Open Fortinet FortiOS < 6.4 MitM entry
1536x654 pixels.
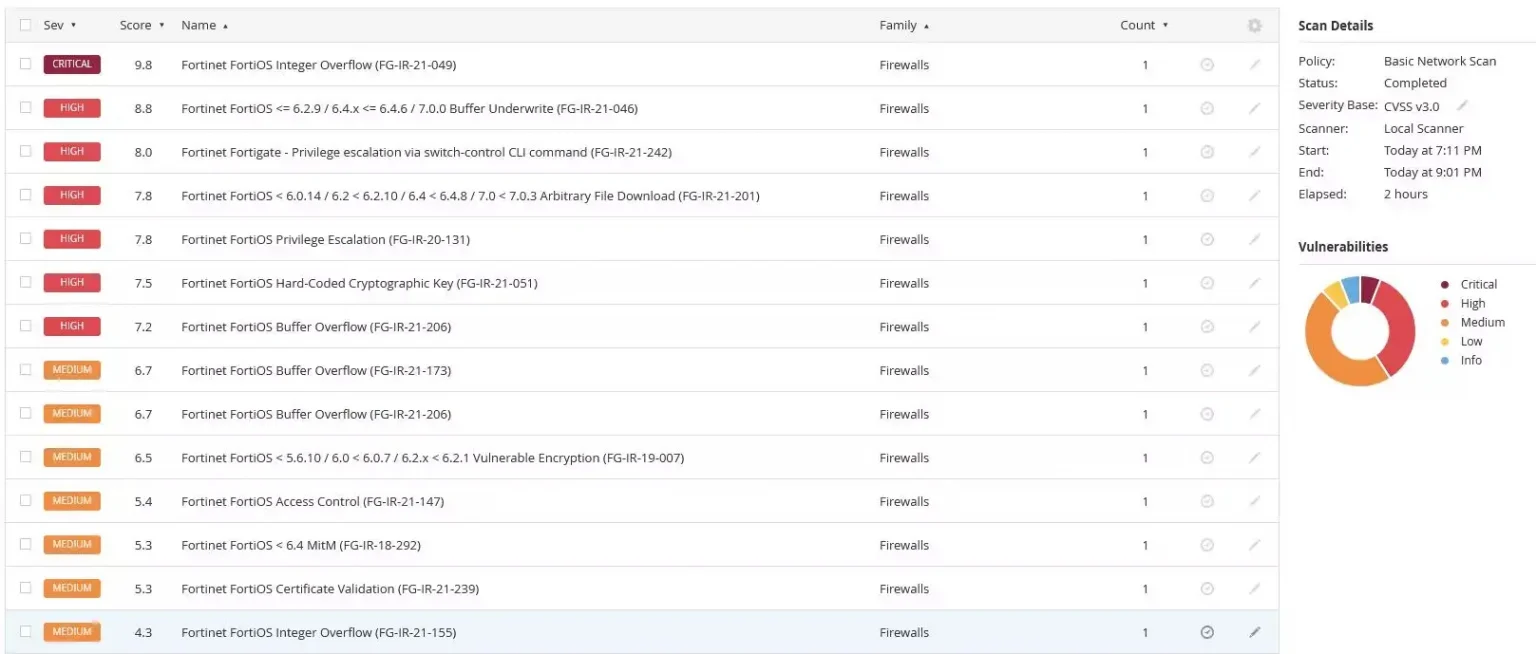point(300,545)
